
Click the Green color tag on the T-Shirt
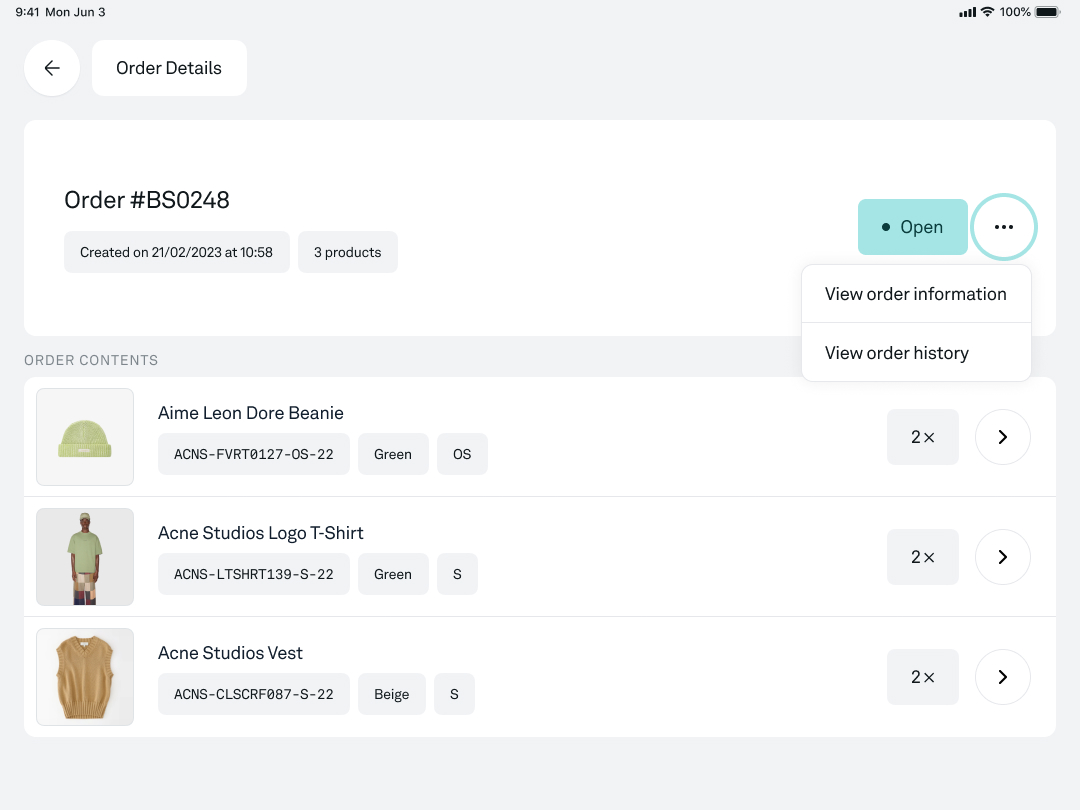pyautogui.click(x=393, y=574)
